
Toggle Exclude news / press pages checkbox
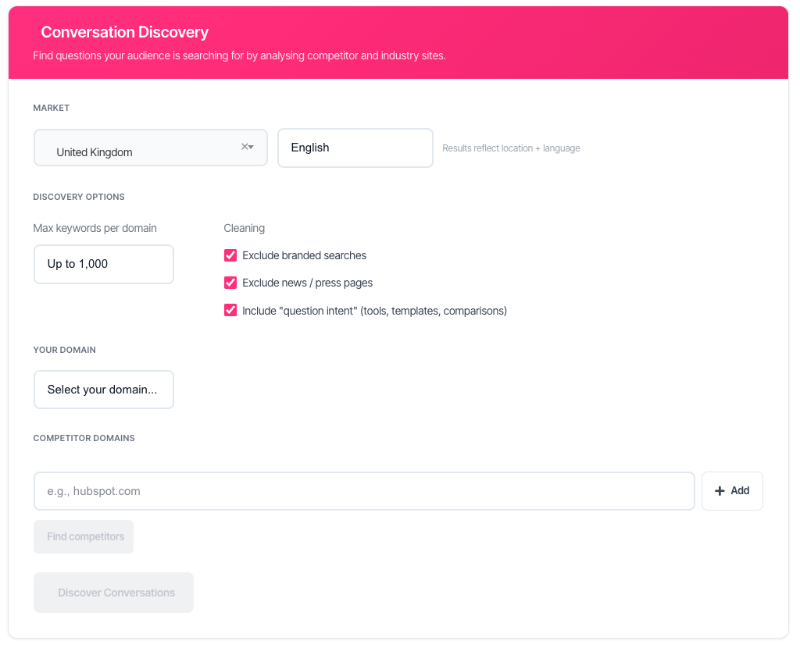coord(231,283)
